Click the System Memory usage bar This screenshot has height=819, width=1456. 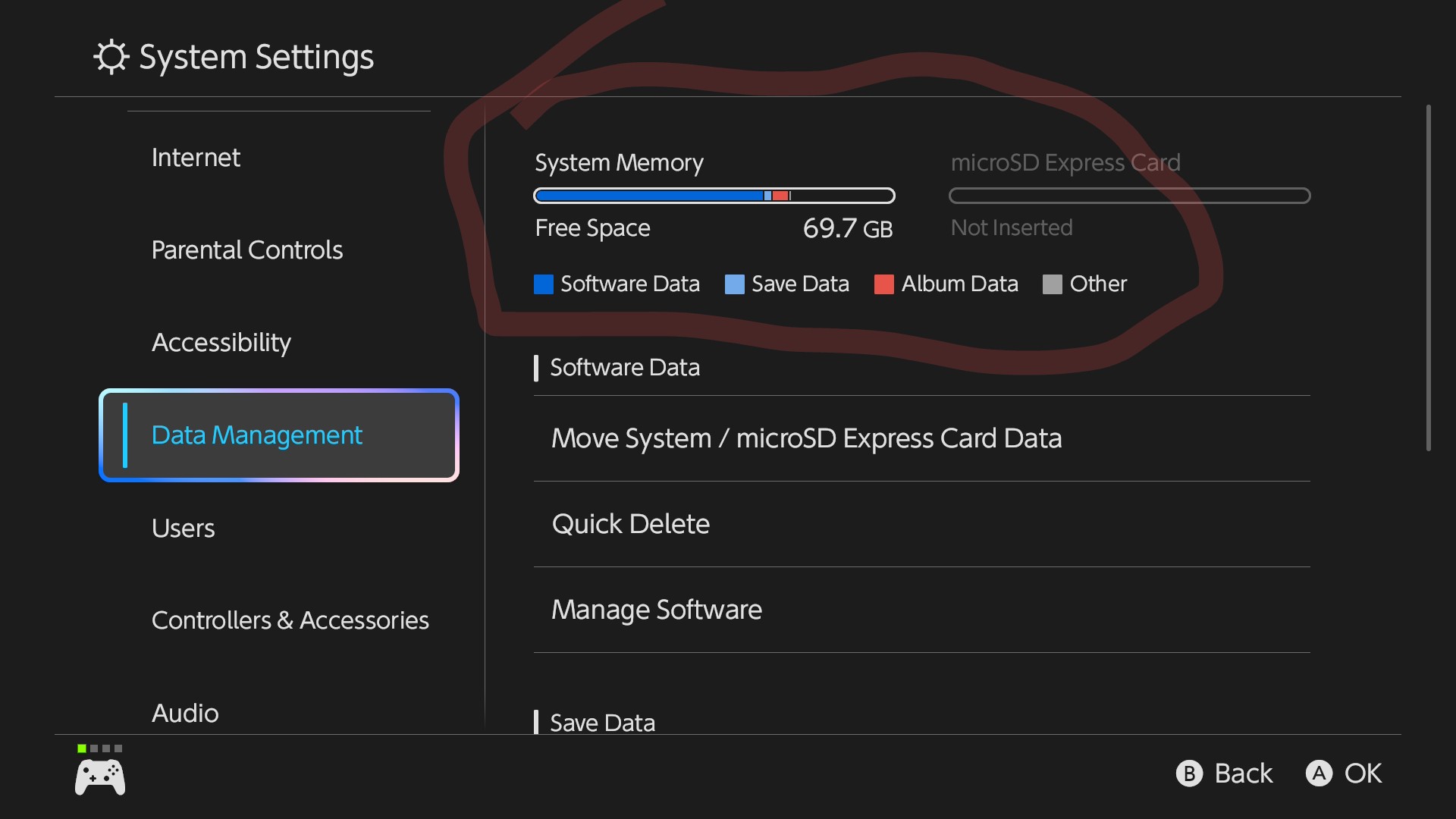[714, 196]
